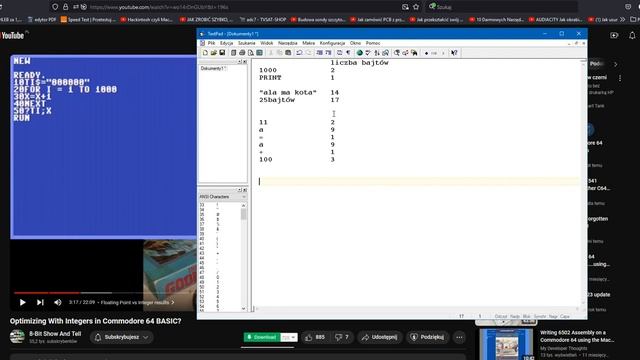Save the document with the floppy disk icon
The height and width of the screenshot is (360, 640).
(x=222, y=53)
